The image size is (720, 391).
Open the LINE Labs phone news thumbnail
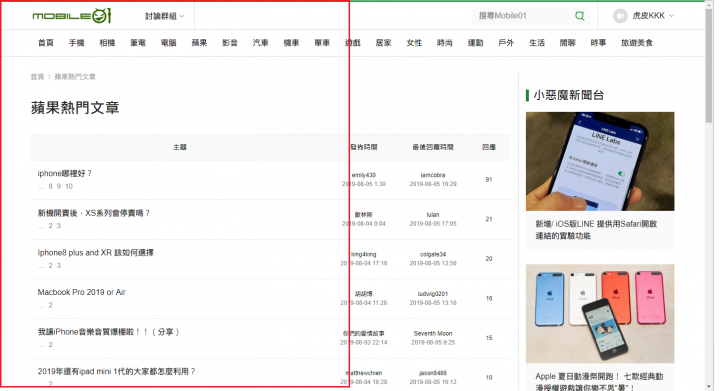click(600, 161)
